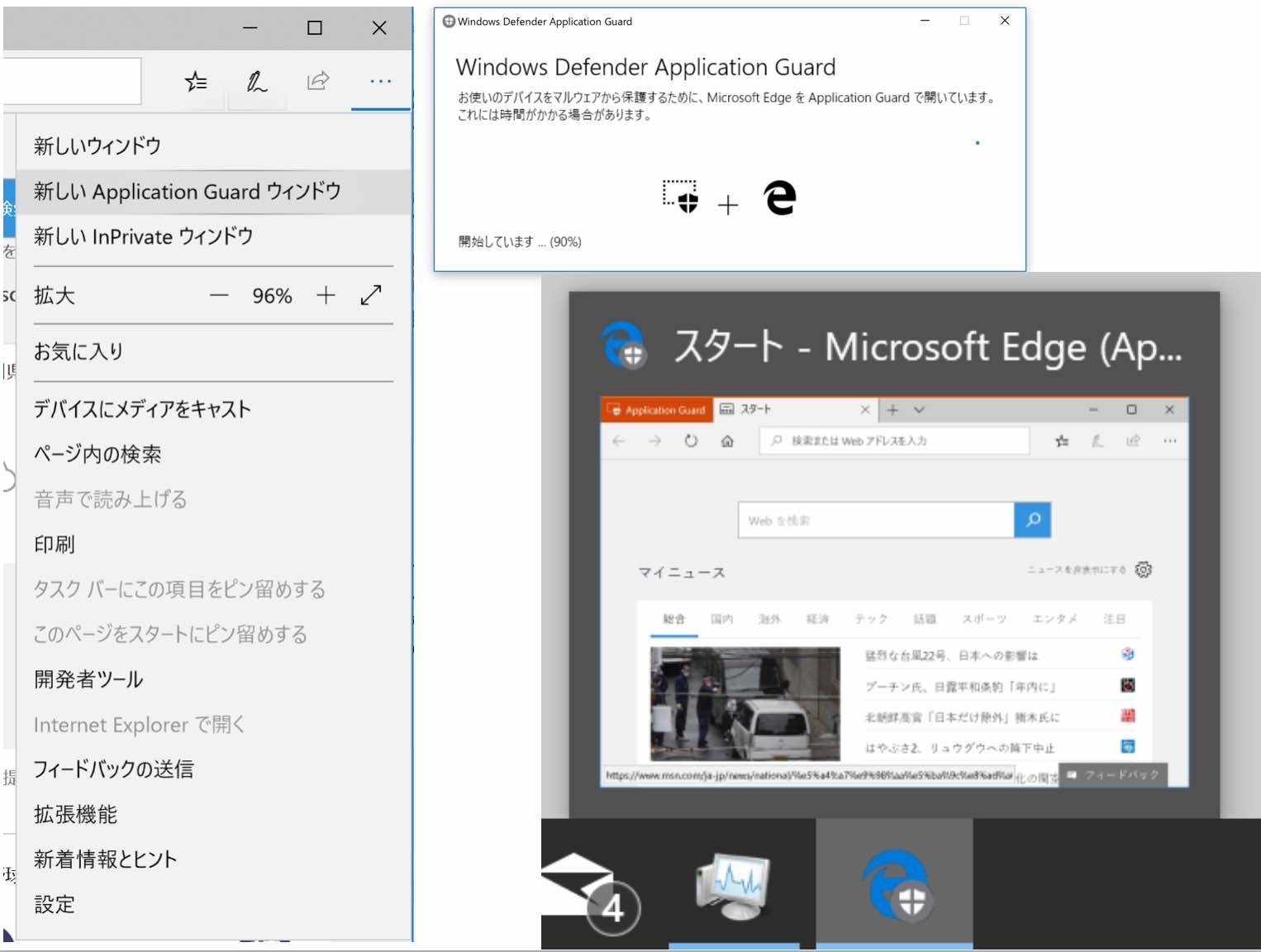Open headline about はやぶさ2
The image size is (1261, 952).
(x=960, y=748)
